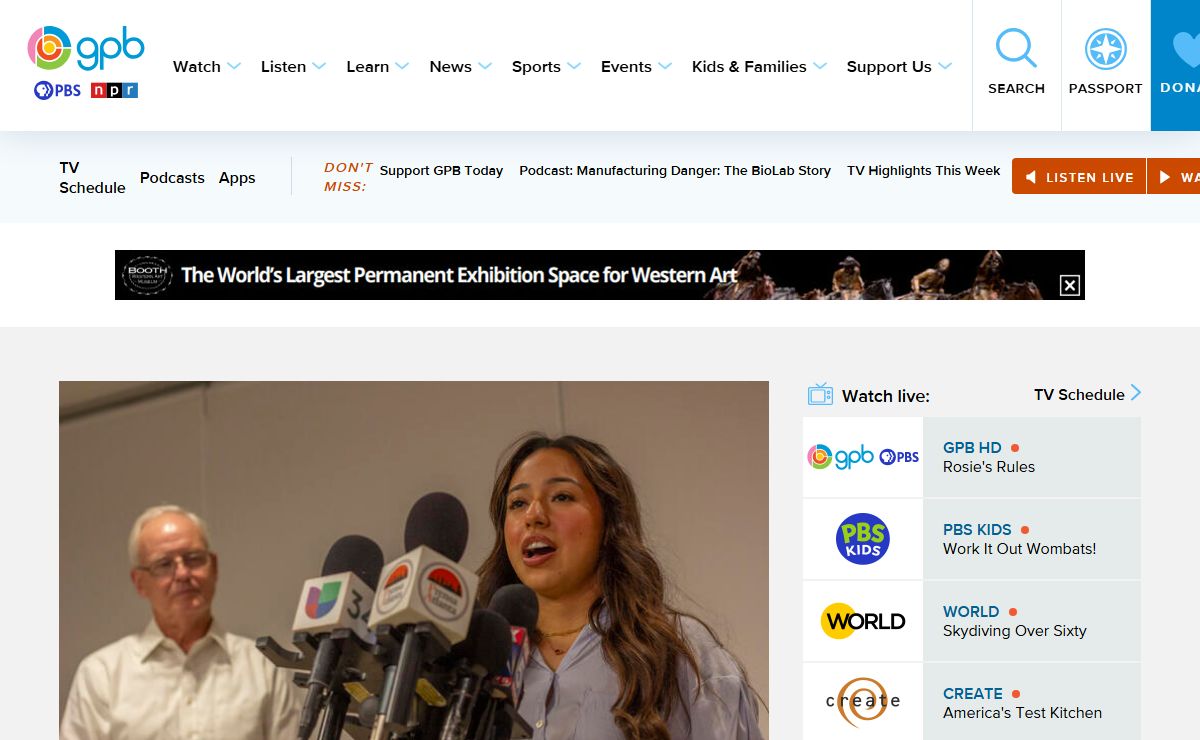Click America's Test Kitchen title
1200x740 pixels.
[x=1022, y=713]
